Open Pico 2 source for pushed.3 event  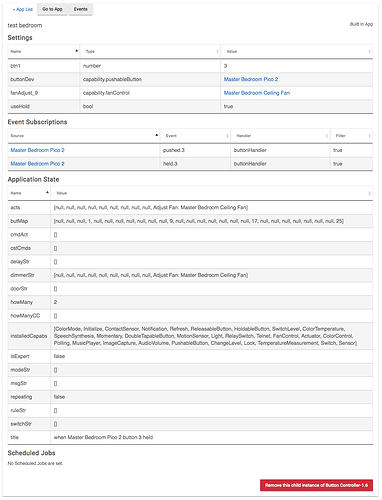(37, 150)
